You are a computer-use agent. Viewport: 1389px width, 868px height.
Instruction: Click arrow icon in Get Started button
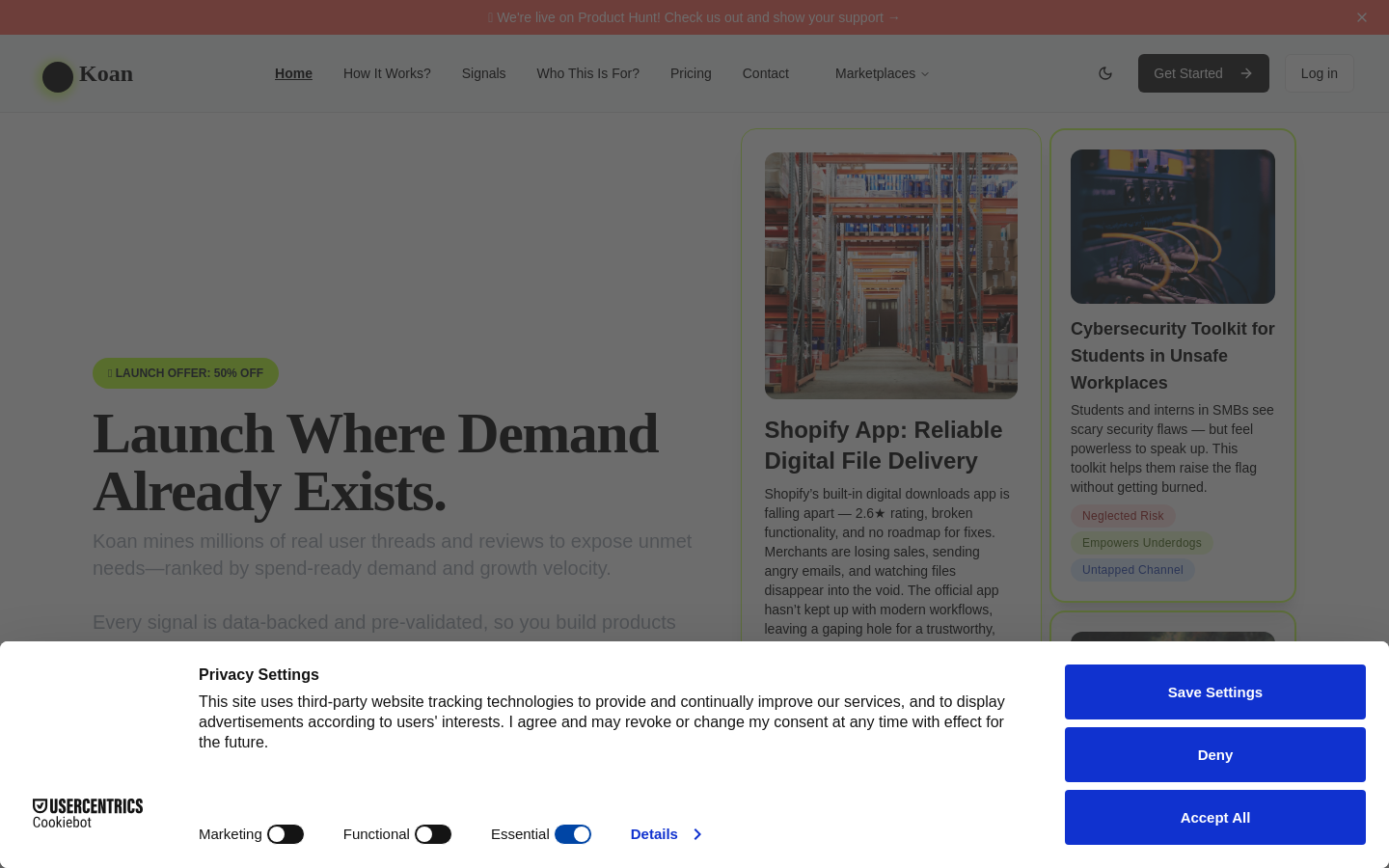coord(1246,73)
